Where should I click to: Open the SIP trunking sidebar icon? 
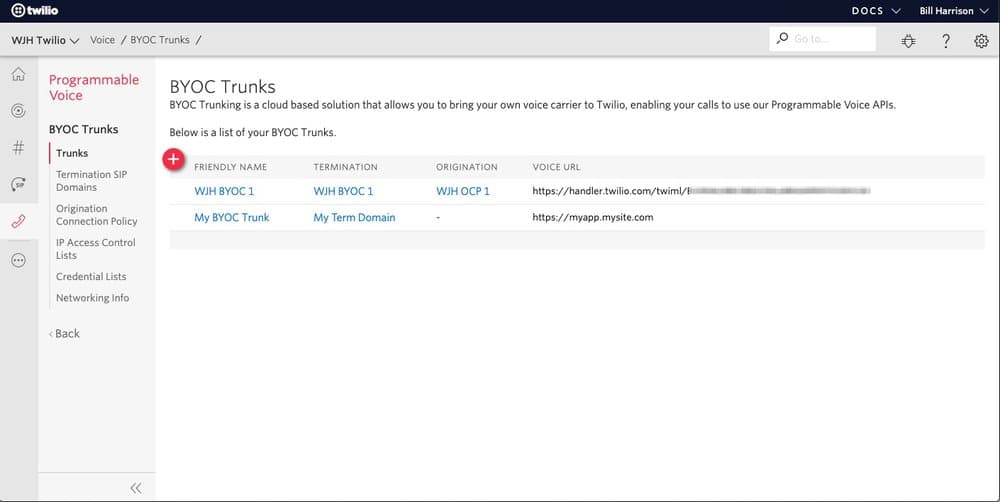click(x=18, y=184)
